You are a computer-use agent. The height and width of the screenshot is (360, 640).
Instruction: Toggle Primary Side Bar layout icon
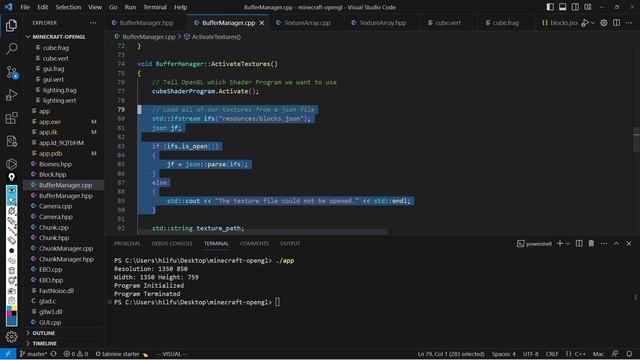[550, 7]
